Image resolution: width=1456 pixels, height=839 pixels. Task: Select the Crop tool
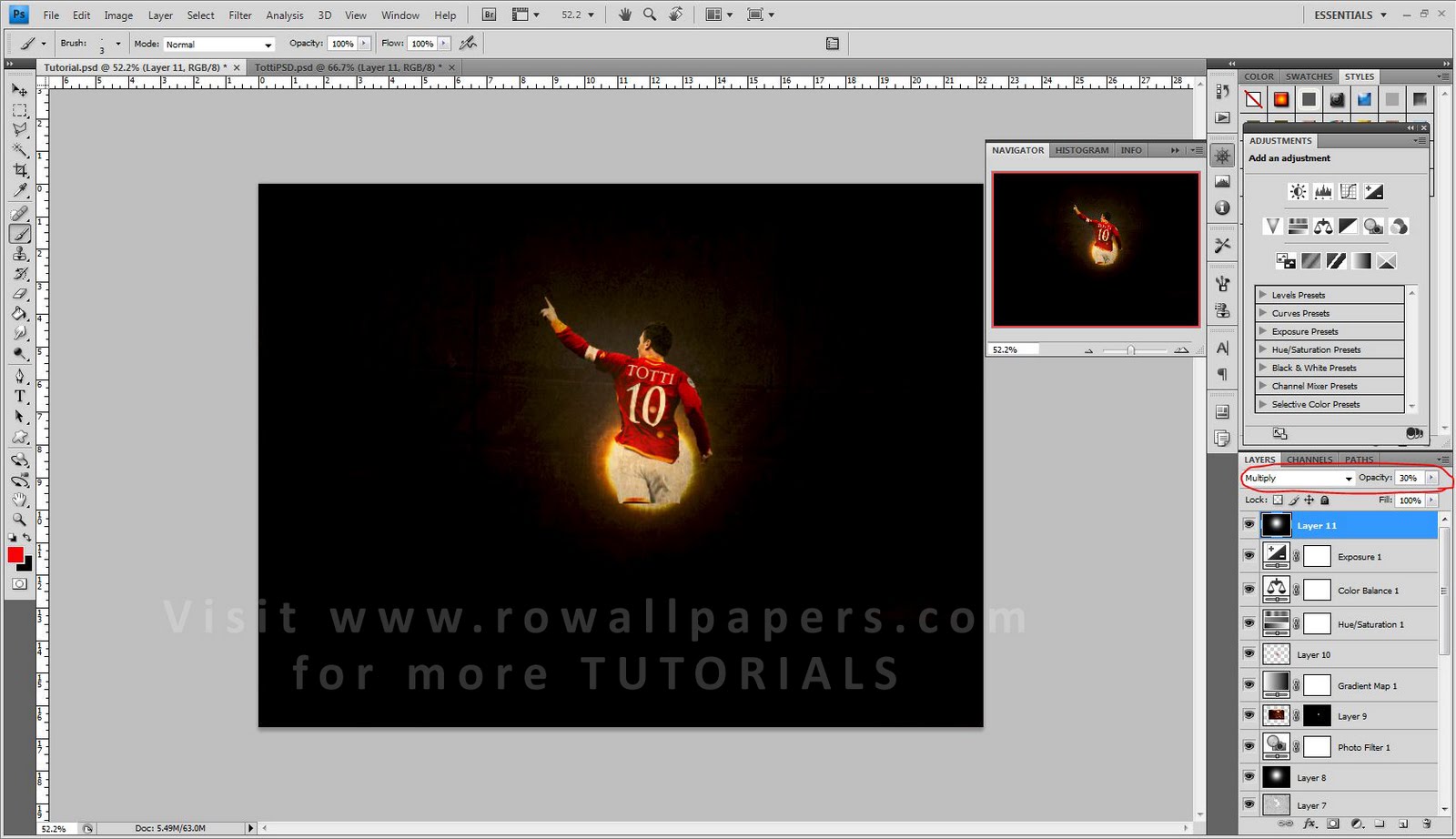click(x=19, y=170)
